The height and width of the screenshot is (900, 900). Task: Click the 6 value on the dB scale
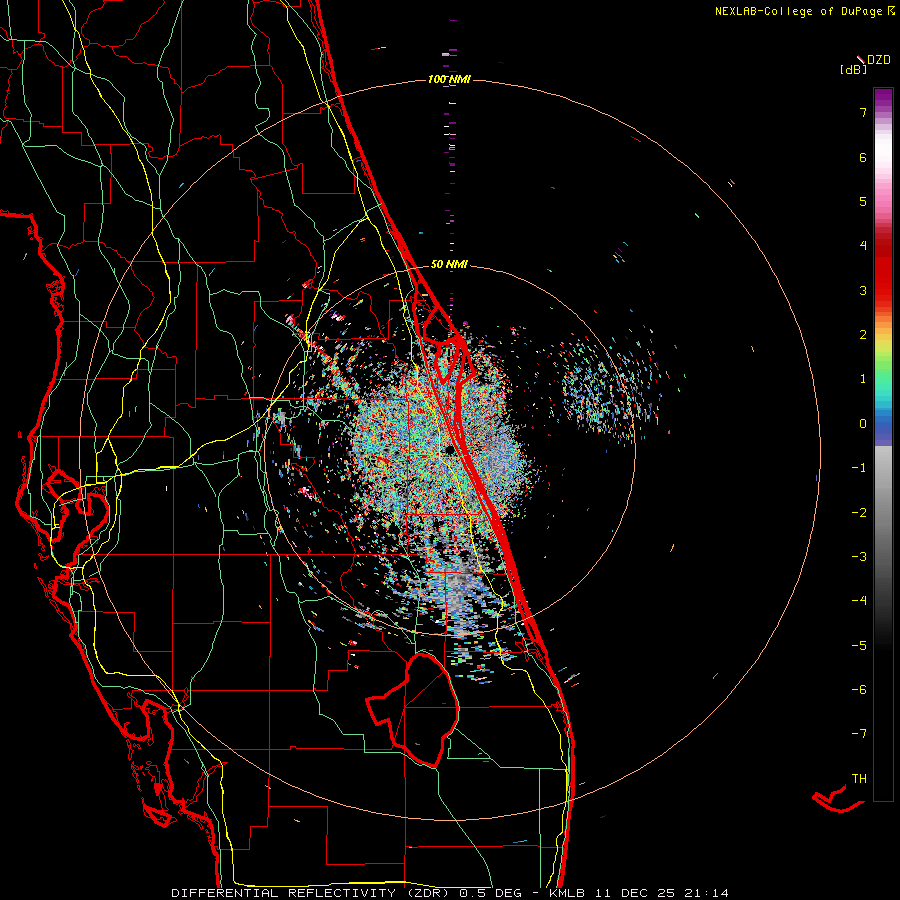tap(863, 157)
